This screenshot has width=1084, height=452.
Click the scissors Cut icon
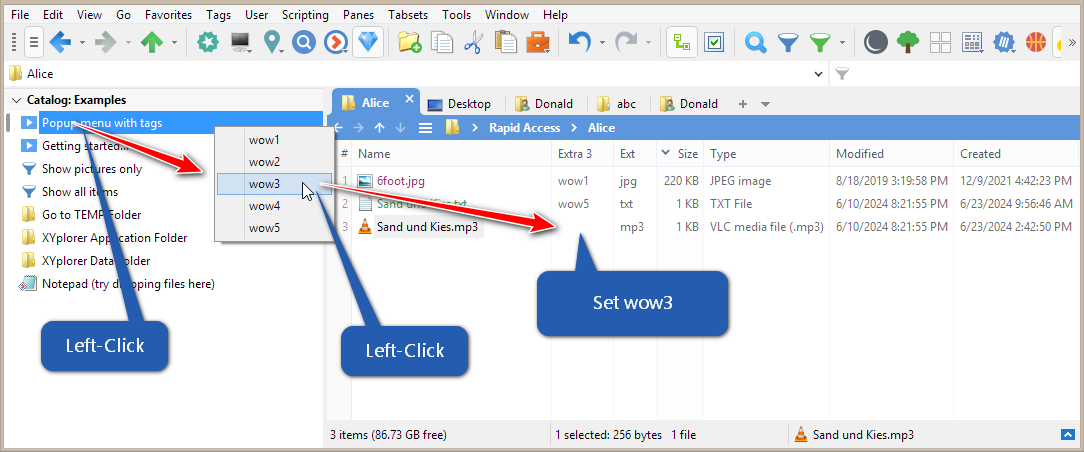coord(474,43)
